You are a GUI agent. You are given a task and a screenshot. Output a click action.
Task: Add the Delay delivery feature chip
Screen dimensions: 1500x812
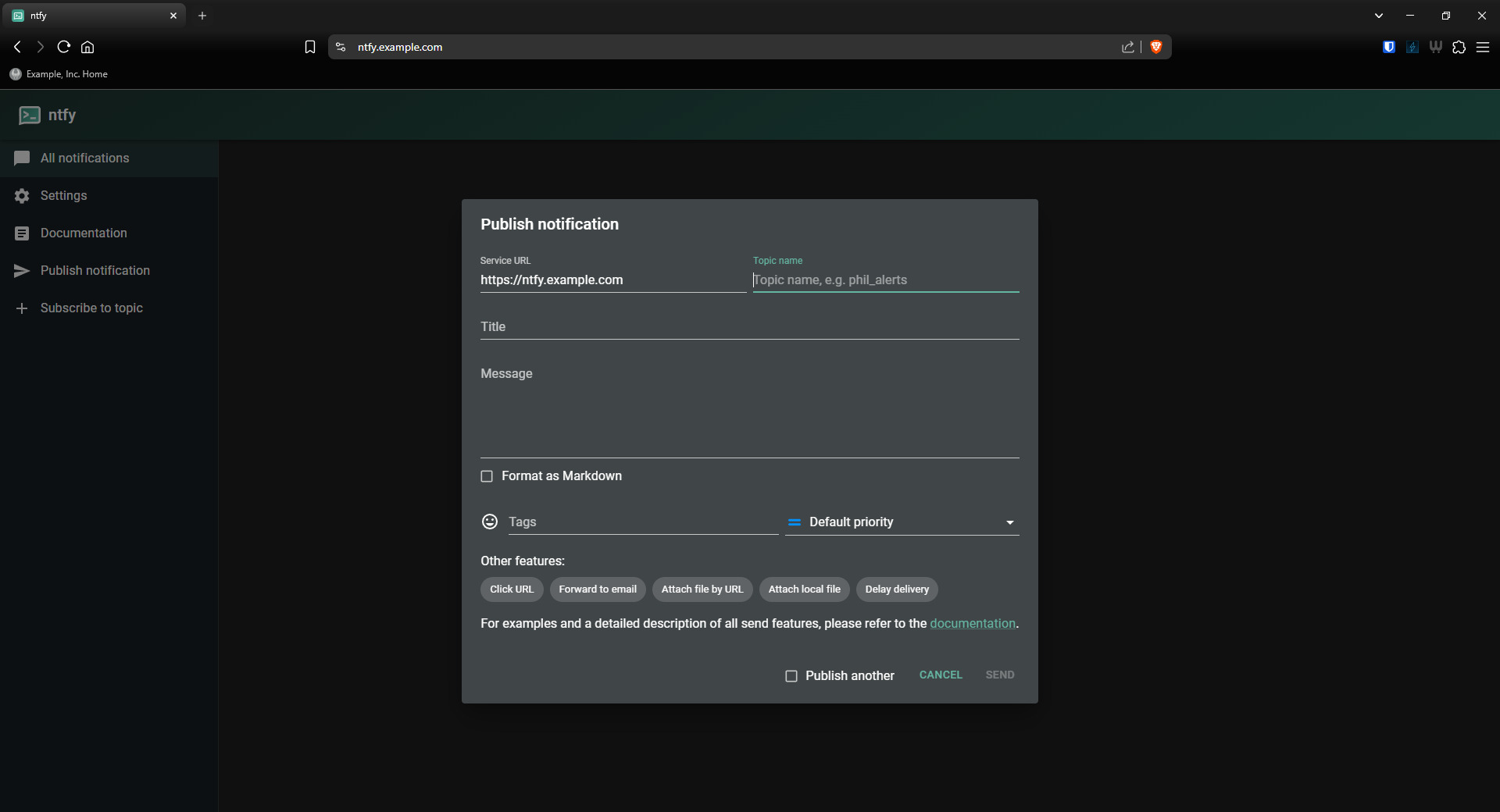897,589
